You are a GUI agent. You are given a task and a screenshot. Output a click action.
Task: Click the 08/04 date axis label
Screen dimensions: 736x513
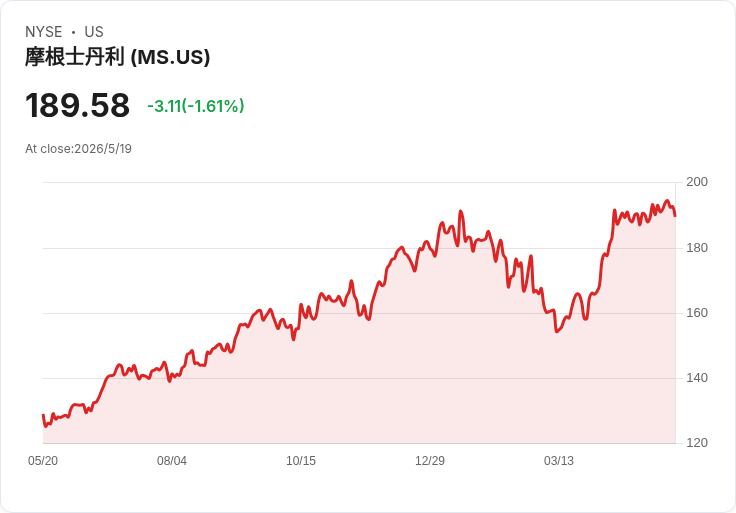(172, 460)
